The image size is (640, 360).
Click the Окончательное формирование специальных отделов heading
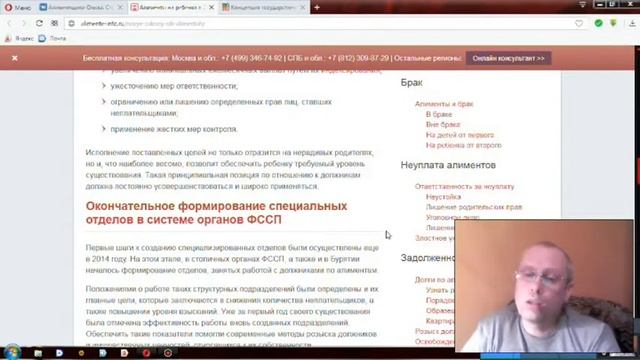pyautogui.click(x=216, y=213)
